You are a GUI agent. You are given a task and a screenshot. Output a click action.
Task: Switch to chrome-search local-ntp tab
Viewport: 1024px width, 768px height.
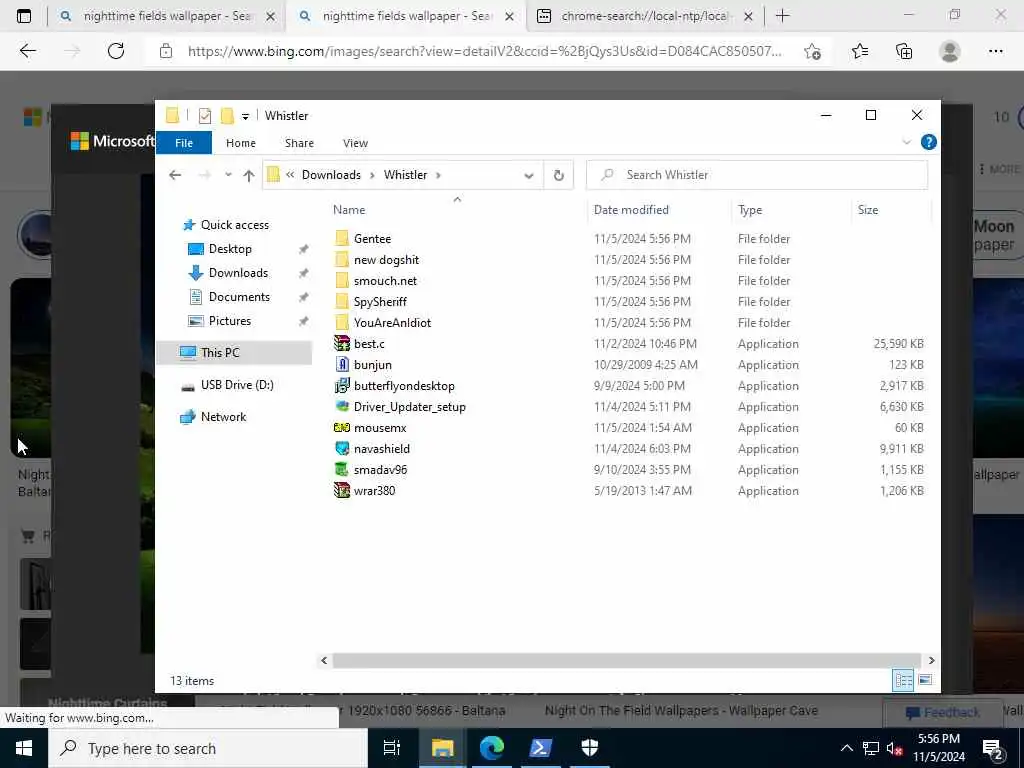[x=645, y=16]
